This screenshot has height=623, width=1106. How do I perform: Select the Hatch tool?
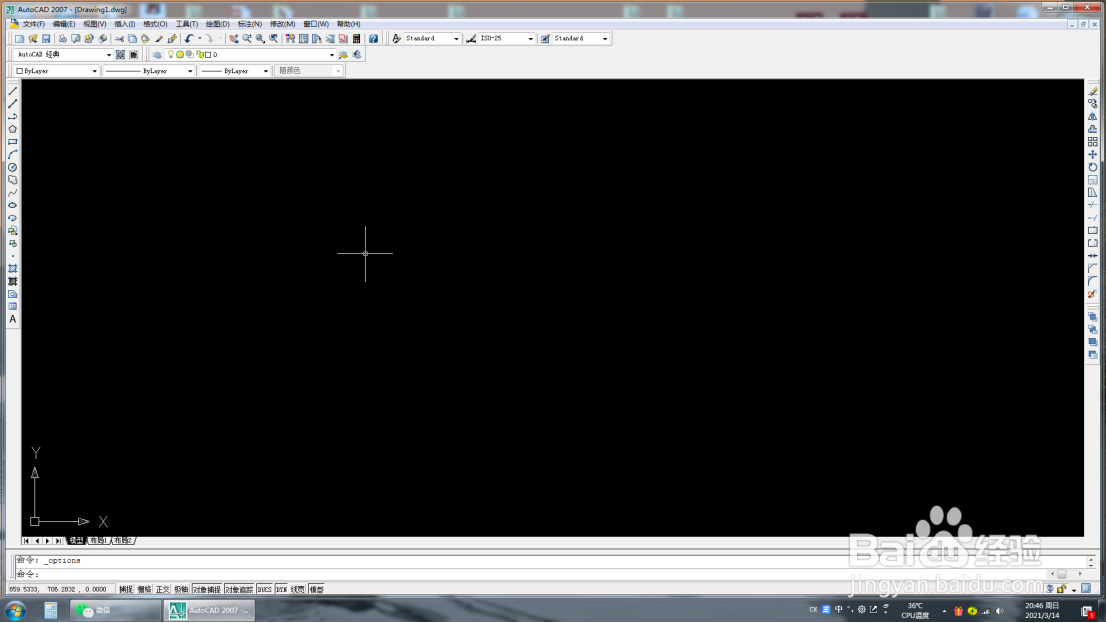pyautogui.click(x=12, y=269)
